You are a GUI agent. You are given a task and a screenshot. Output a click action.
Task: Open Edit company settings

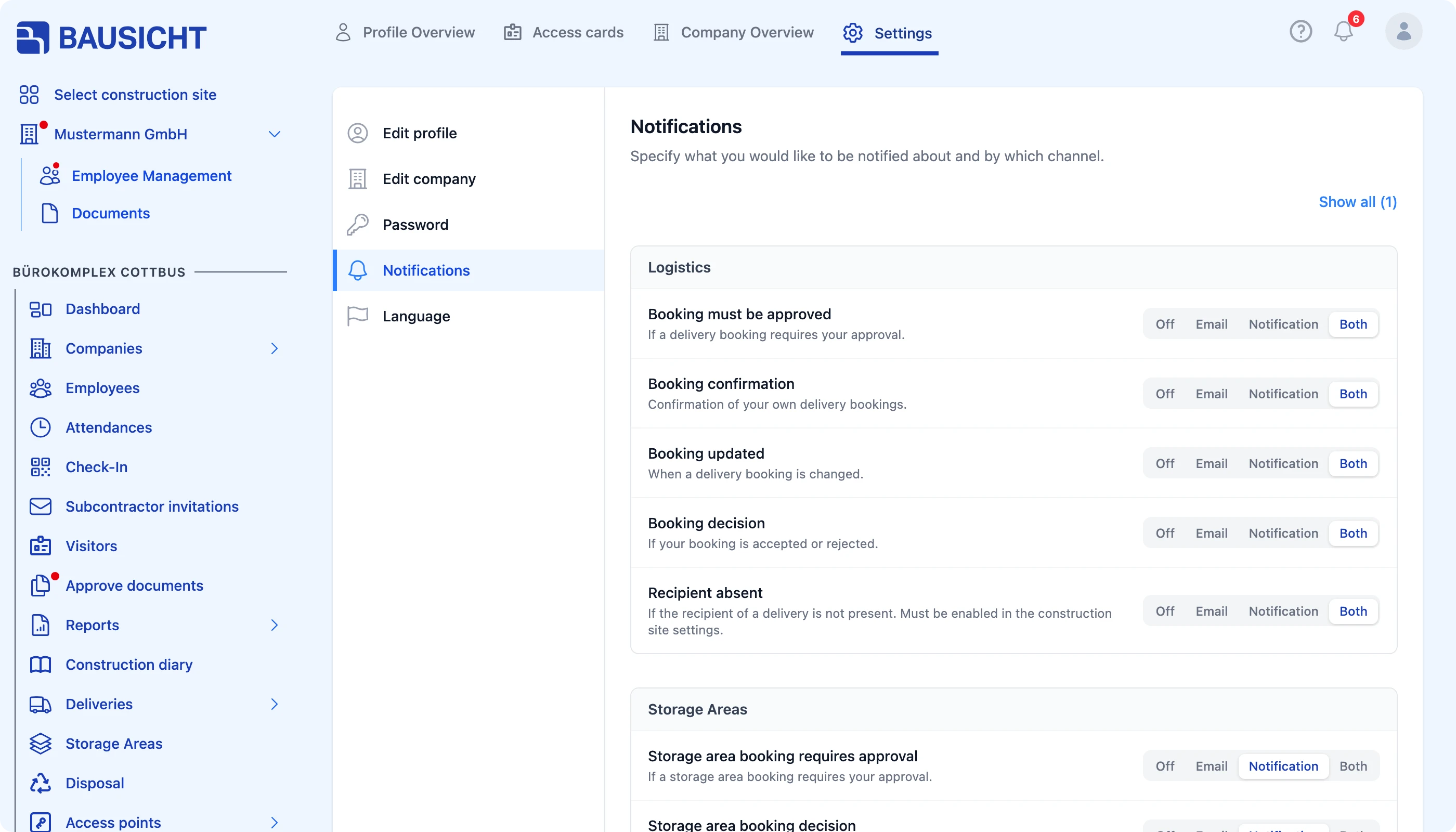pos(469,179)
